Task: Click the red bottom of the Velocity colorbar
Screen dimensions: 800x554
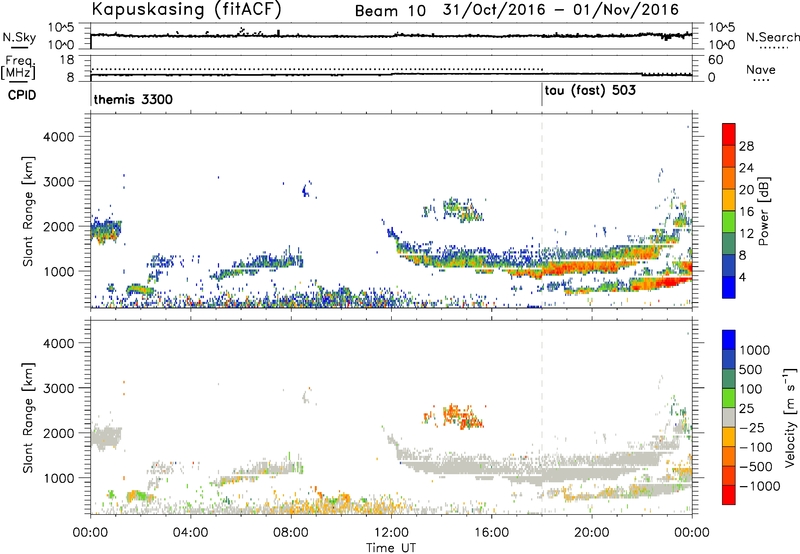Action: (729, 494)
